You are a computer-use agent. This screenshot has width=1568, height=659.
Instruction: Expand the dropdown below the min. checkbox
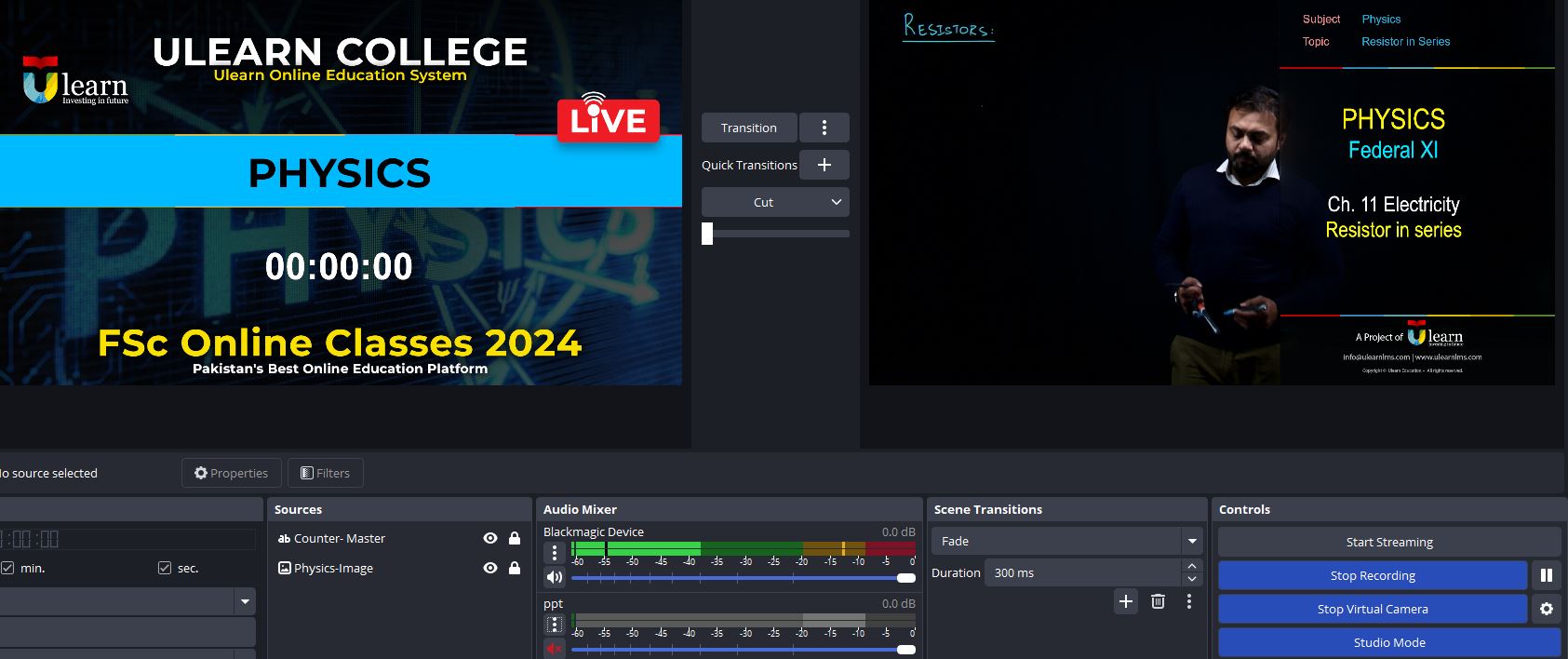(245, 601)
